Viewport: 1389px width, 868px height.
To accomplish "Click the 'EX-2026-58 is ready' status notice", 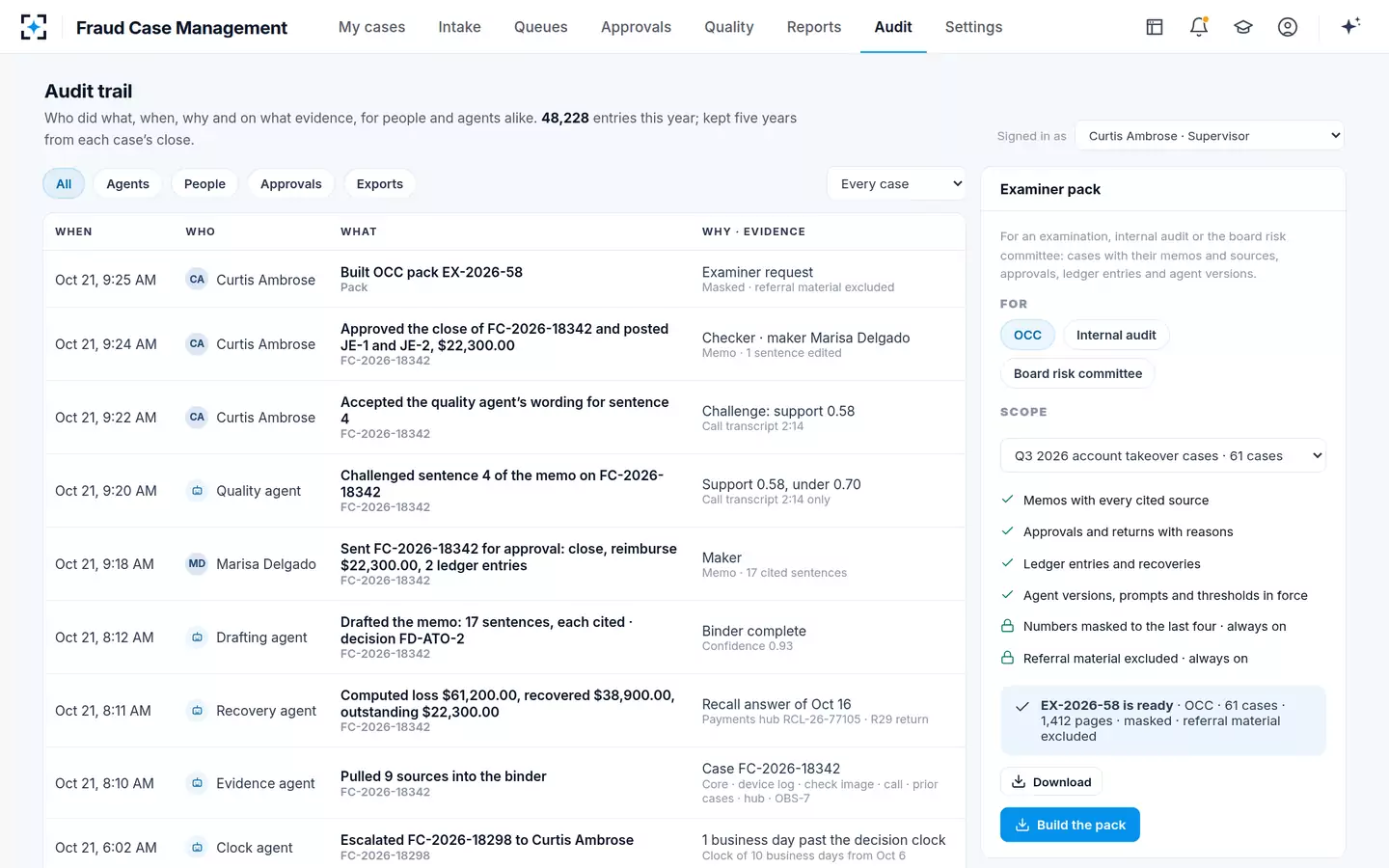I will [x=1163, y=720].
